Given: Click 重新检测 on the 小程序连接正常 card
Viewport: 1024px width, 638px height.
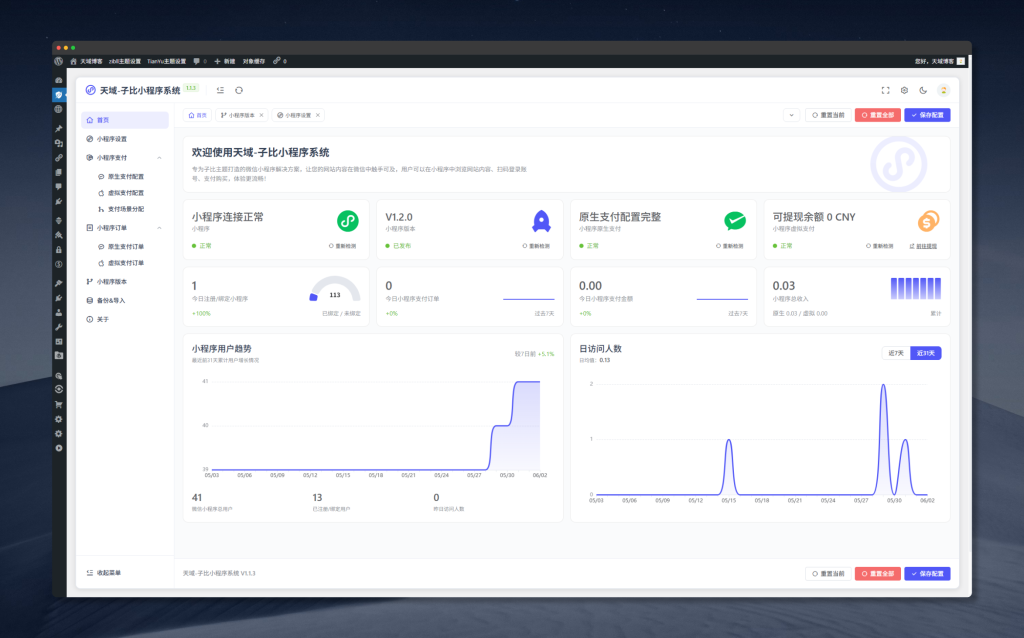Looking at the screenshot, I should [x=343, y=246].
